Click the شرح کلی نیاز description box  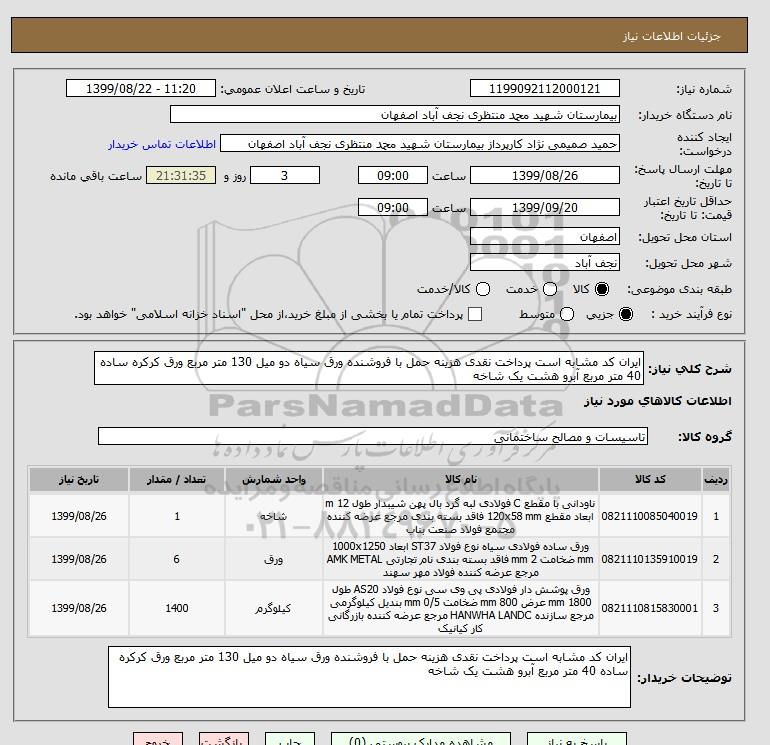[x=369, y=368]
